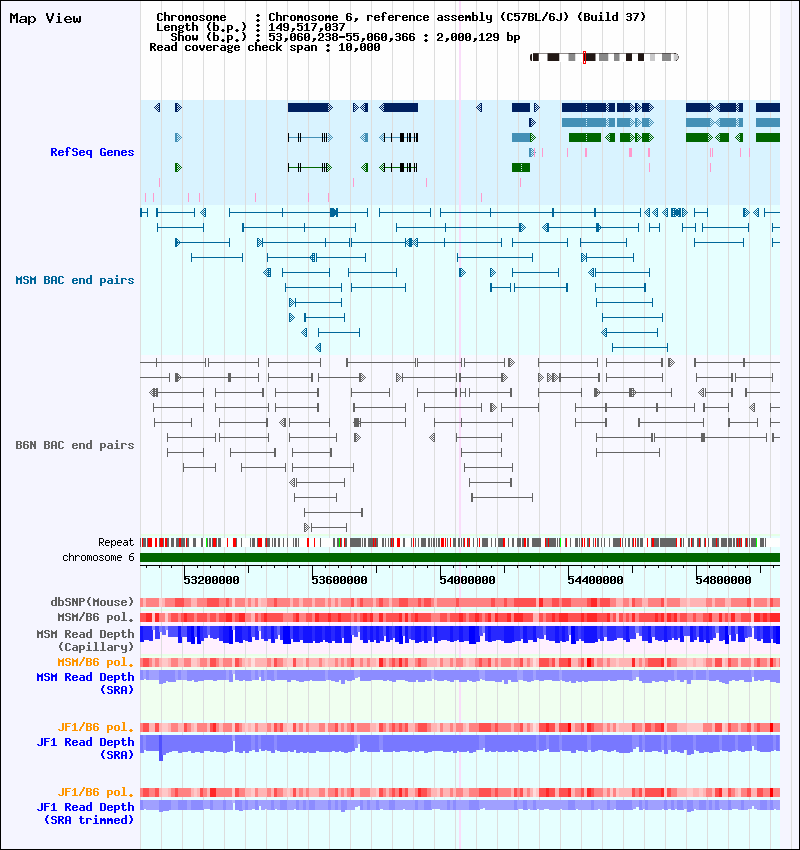The width and height of the screenshot is (800, 850).
Task: Click the 53600000 coordinate on the ruler
Action: [x=339, y=580]
